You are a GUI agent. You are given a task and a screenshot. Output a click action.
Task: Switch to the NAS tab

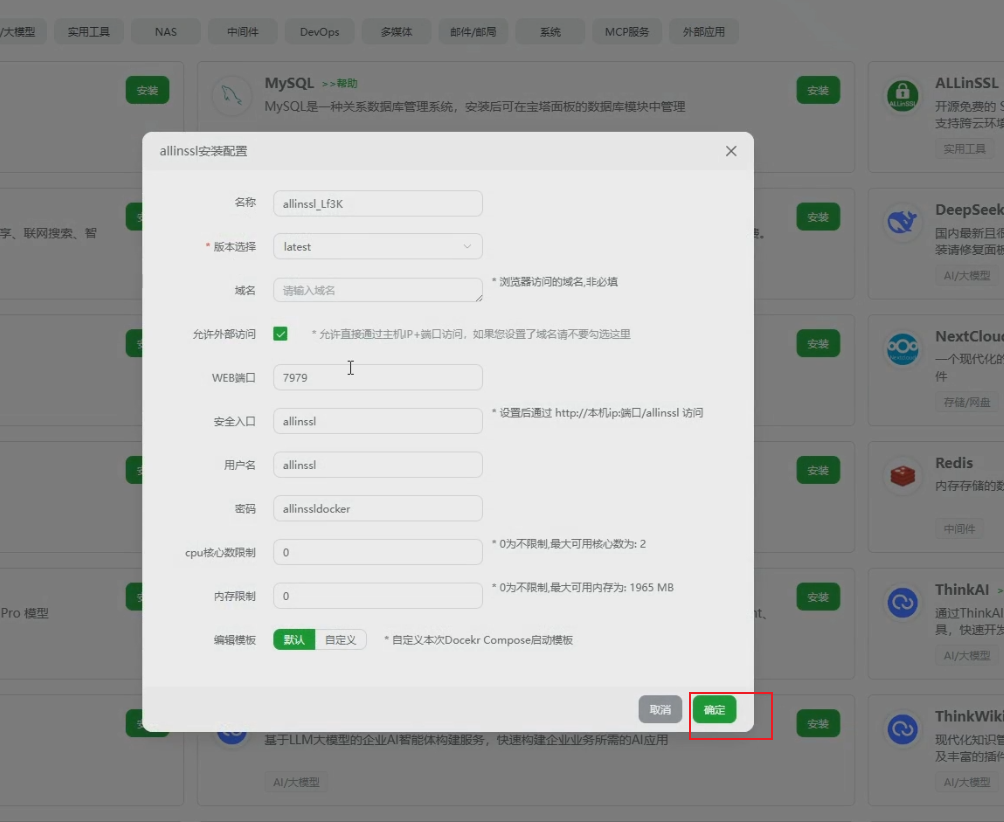[x=165, y=31]
